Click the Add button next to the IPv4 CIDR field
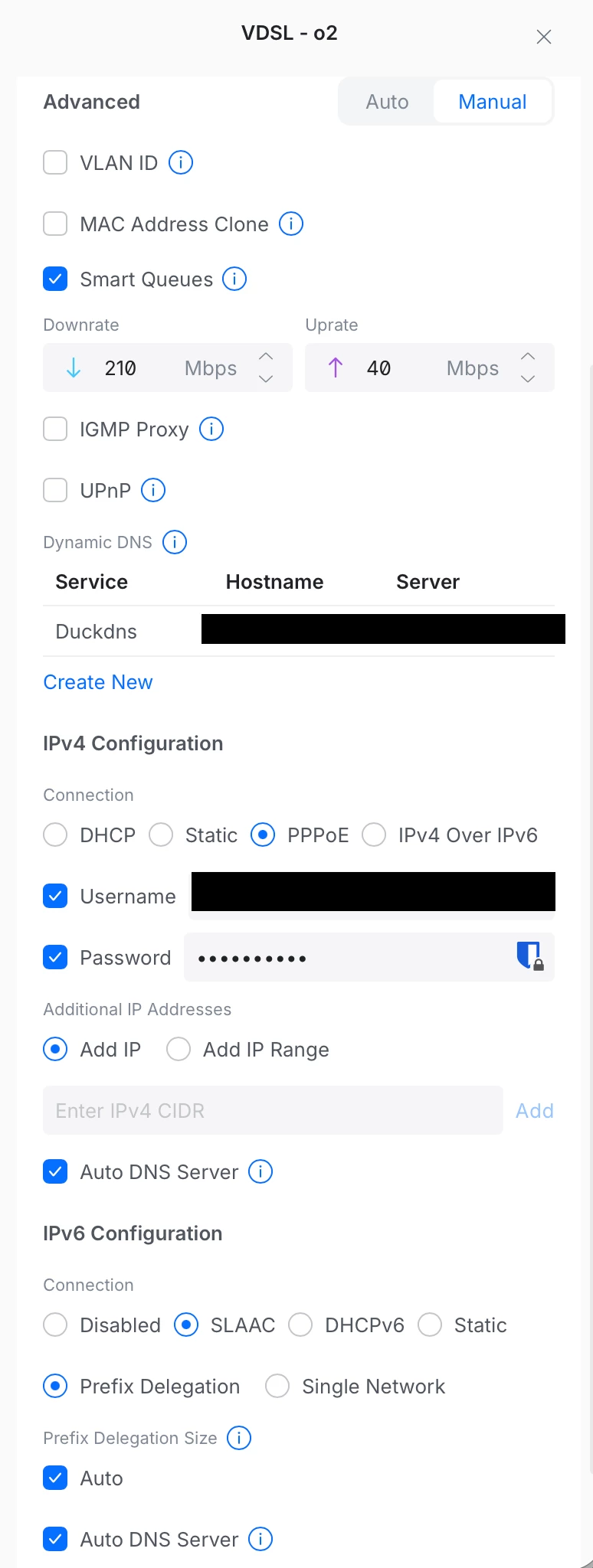 (x=534, y=1110)
